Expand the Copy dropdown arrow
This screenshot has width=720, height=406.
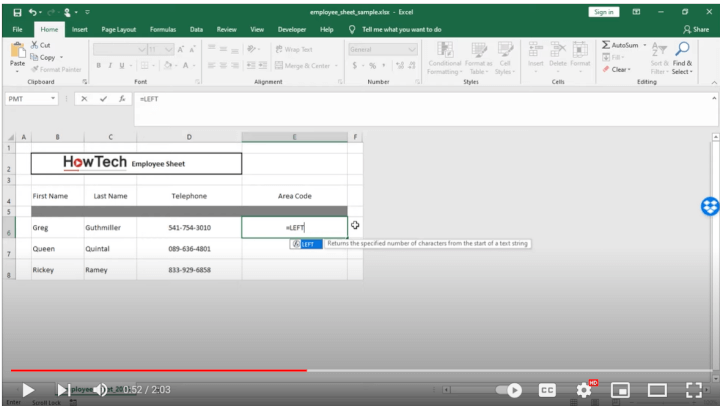61,57
